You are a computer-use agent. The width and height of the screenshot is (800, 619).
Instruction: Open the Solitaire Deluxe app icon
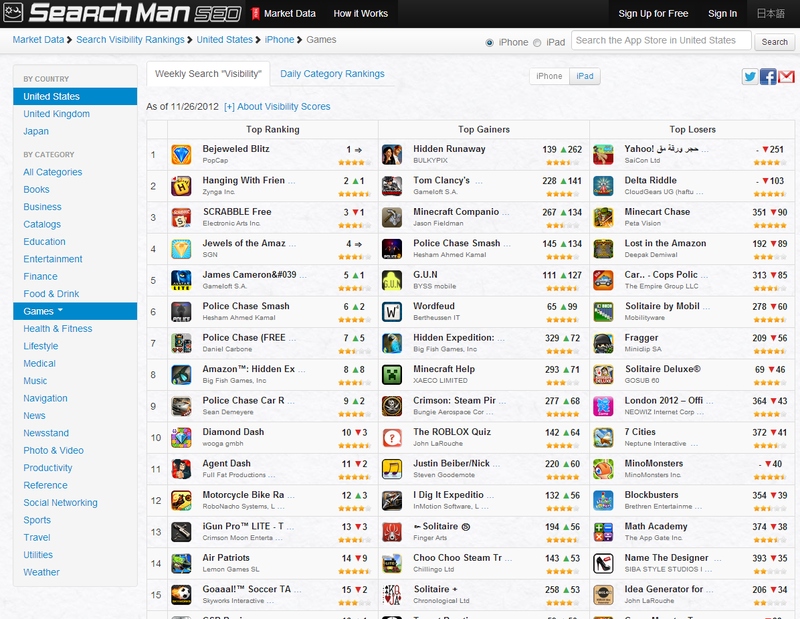coord(603,375)
